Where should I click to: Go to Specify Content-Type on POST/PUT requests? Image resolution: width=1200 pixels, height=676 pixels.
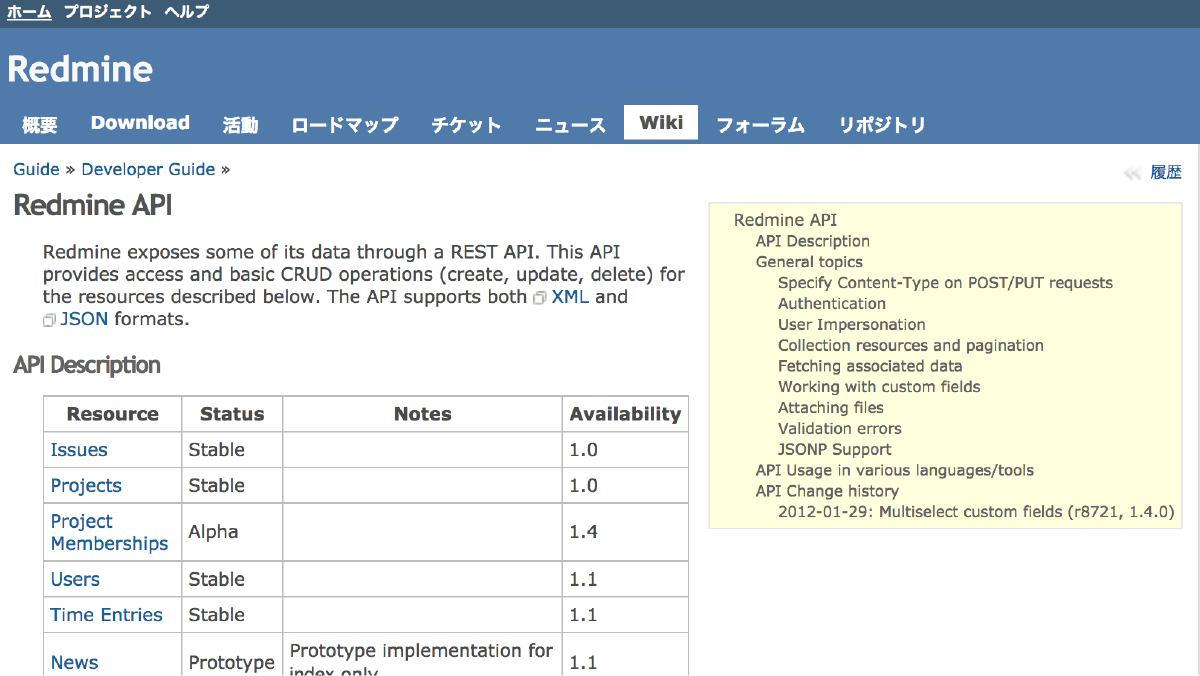coord(945,283)
